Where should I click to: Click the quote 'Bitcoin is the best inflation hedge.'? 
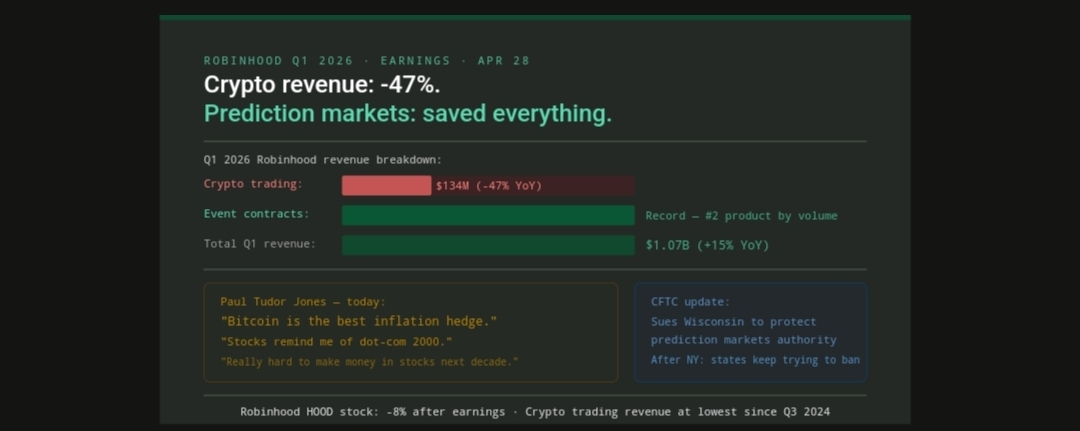pyautogui.click(x=359, y=322)
